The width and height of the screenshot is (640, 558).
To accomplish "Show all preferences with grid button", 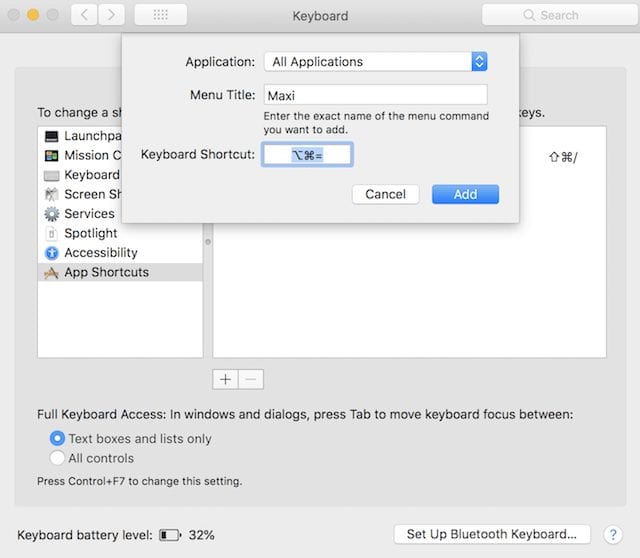I will (x=160, y=15).
